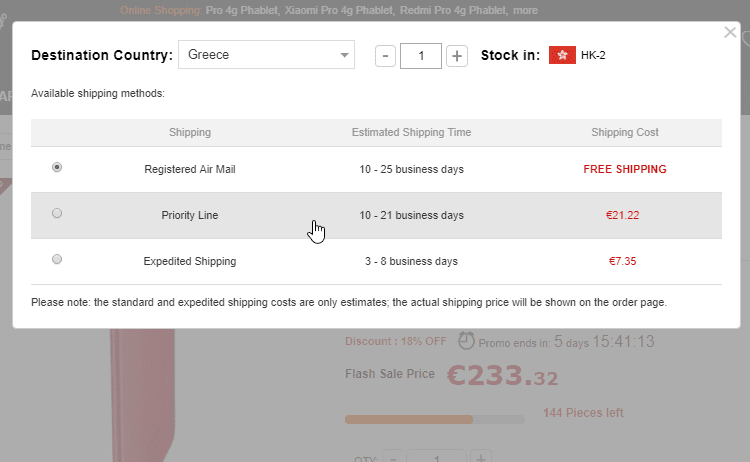This screenshot has width=750, height=462.
Task: Click the Hong Kong flag stock icon
Action: point(562,55)
